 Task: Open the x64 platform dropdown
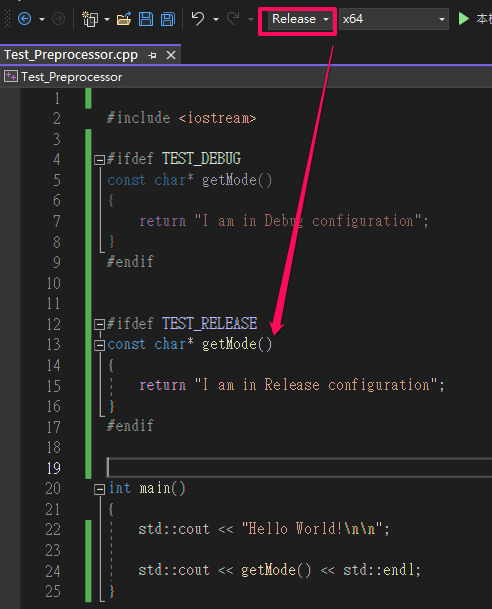[394, 19]
